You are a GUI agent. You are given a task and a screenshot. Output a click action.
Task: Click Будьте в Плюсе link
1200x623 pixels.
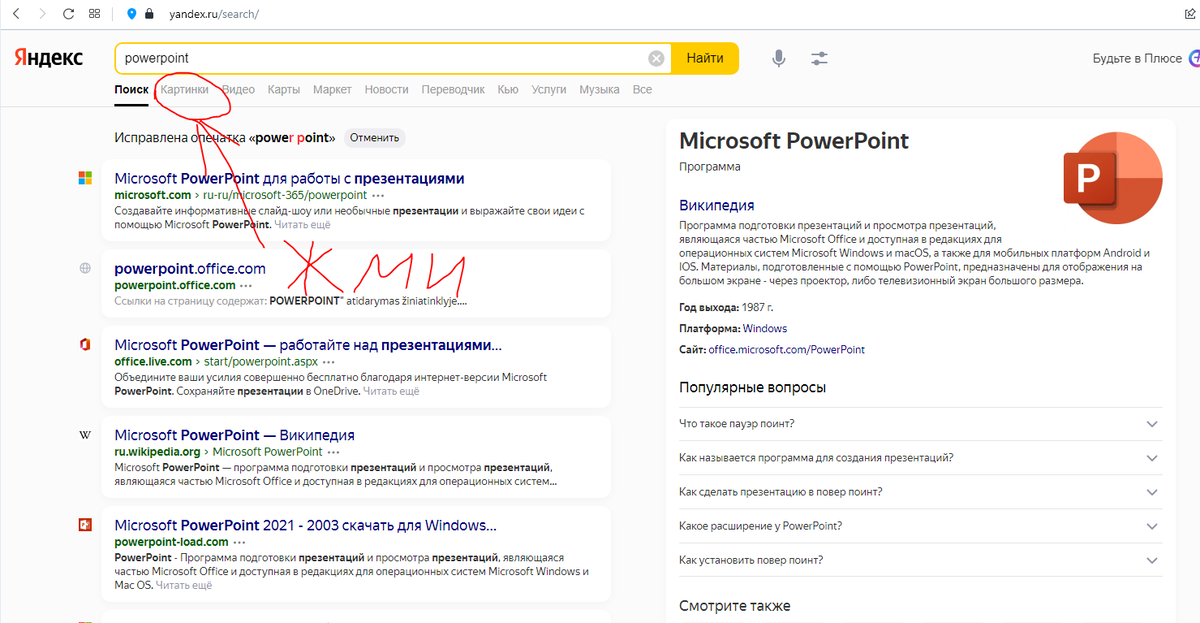(1137, 58)
